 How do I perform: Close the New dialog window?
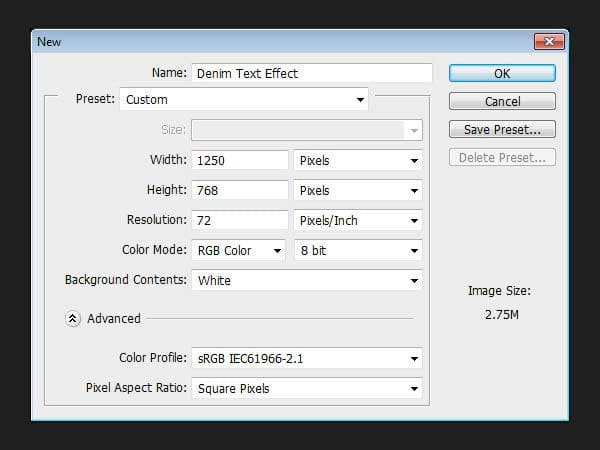pyautogui.click(x=549, y=41)
